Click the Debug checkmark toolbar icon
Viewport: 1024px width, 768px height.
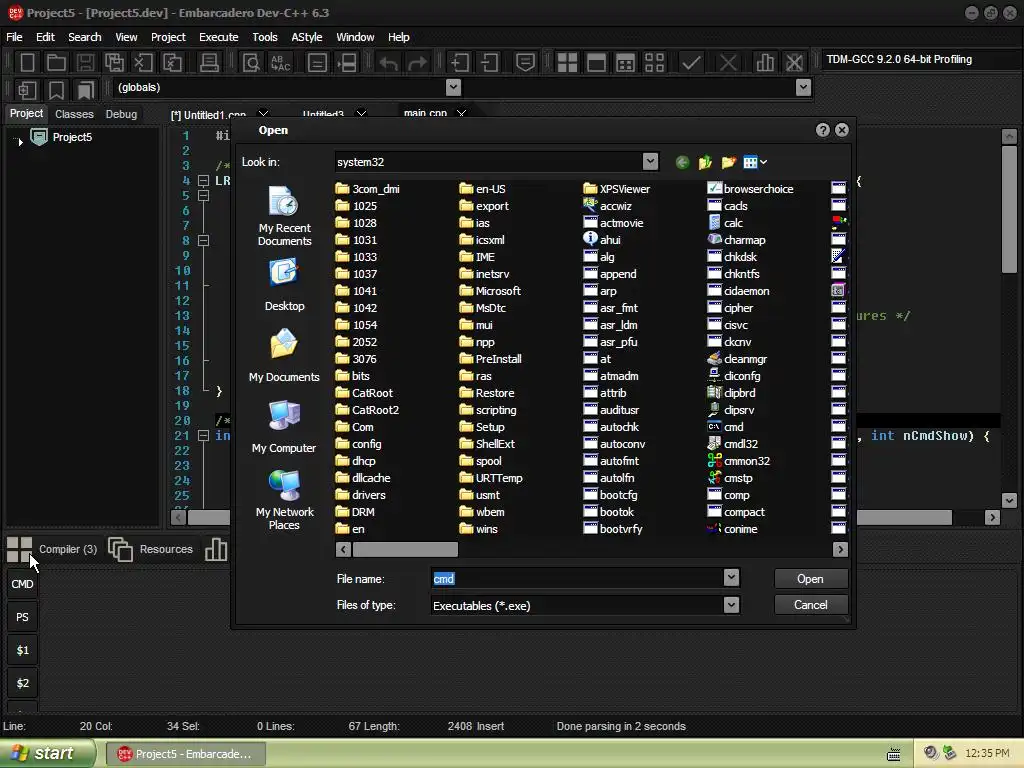(691, 63)
